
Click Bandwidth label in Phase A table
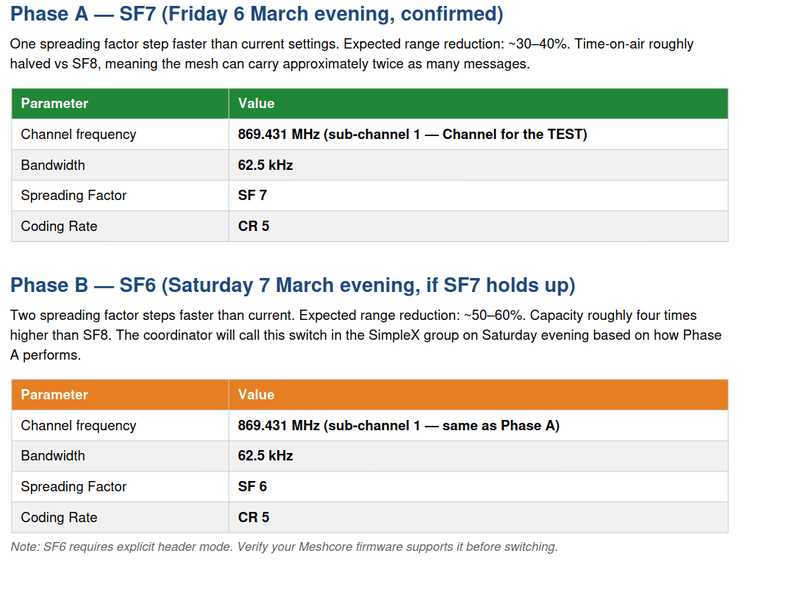53,165
